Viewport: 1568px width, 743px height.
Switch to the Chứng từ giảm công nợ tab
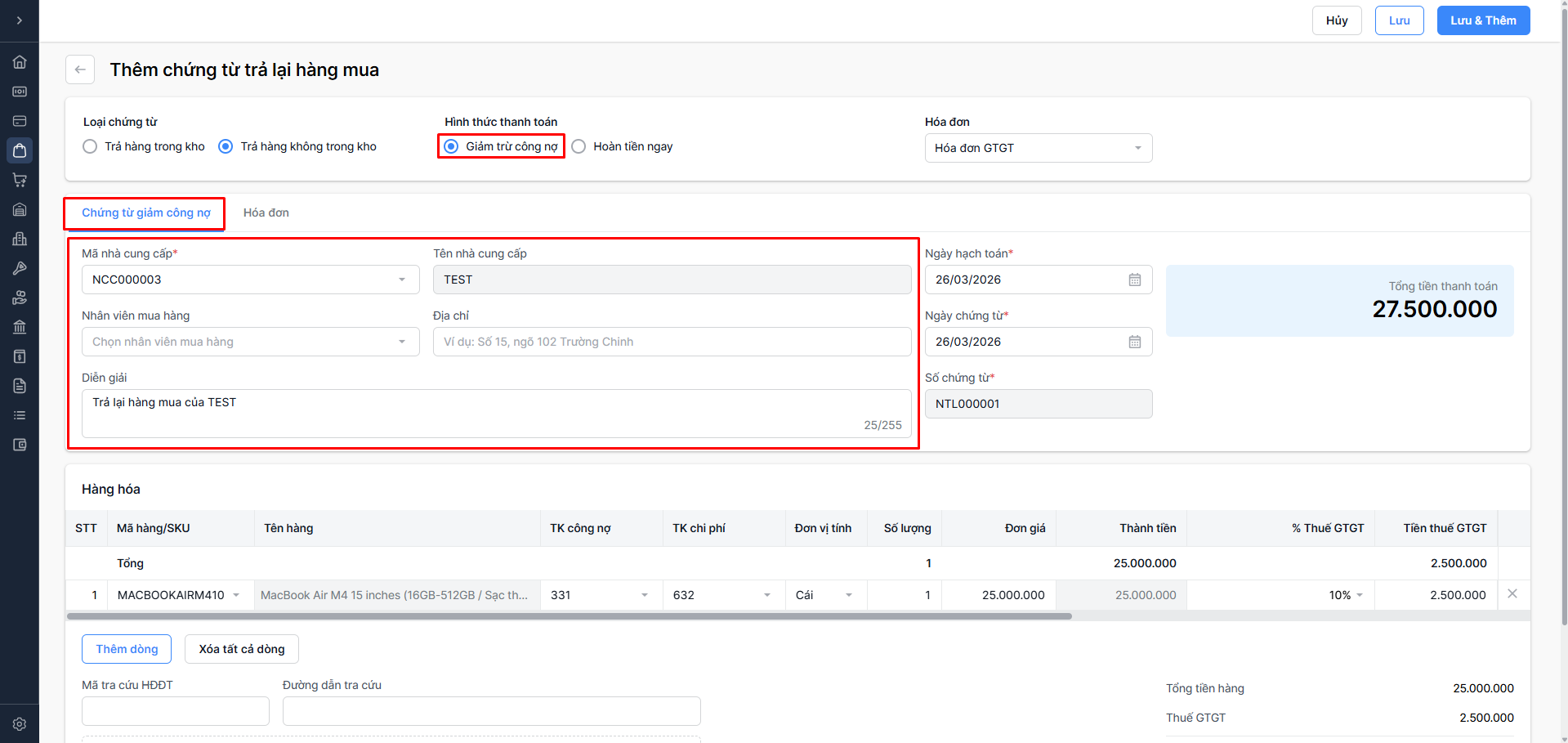pyautogui.click(x=145, y=213)
